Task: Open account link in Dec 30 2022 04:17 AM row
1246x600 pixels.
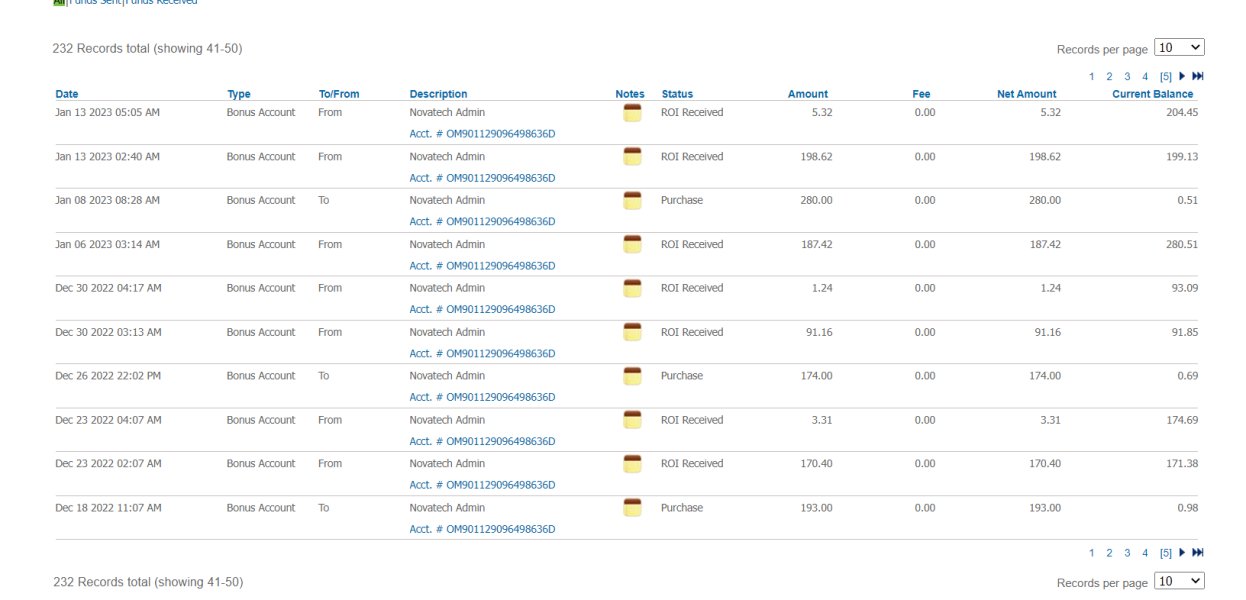Action: click(x=482, y=310)
